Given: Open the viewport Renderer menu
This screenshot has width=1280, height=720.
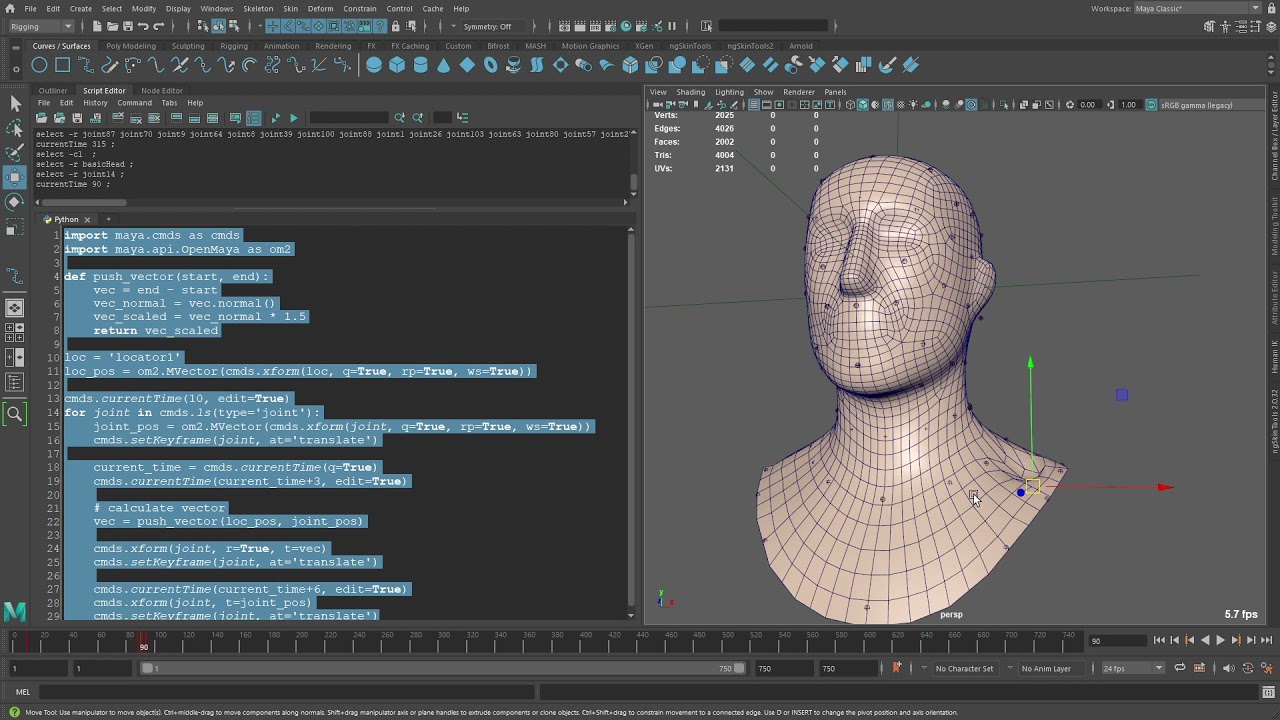Looking at the screenshot, I should pos(798,92).
